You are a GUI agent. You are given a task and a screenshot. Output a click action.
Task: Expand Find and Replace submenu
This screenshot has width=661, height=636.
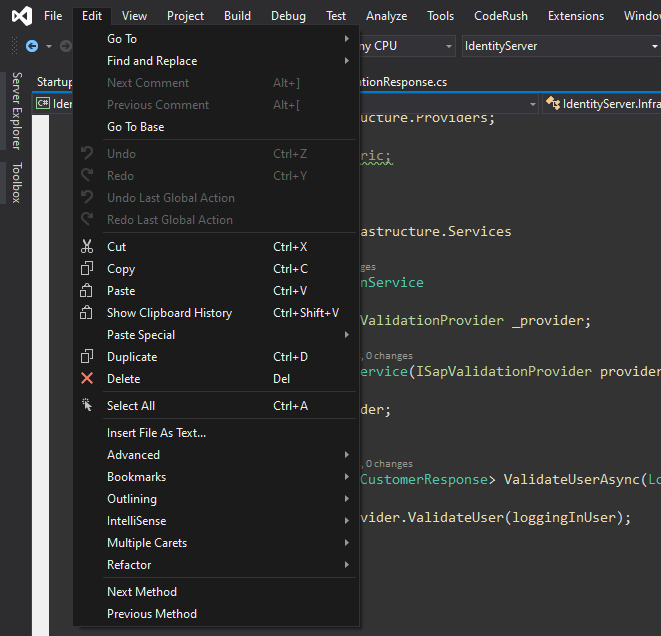[x=216, y=61]
